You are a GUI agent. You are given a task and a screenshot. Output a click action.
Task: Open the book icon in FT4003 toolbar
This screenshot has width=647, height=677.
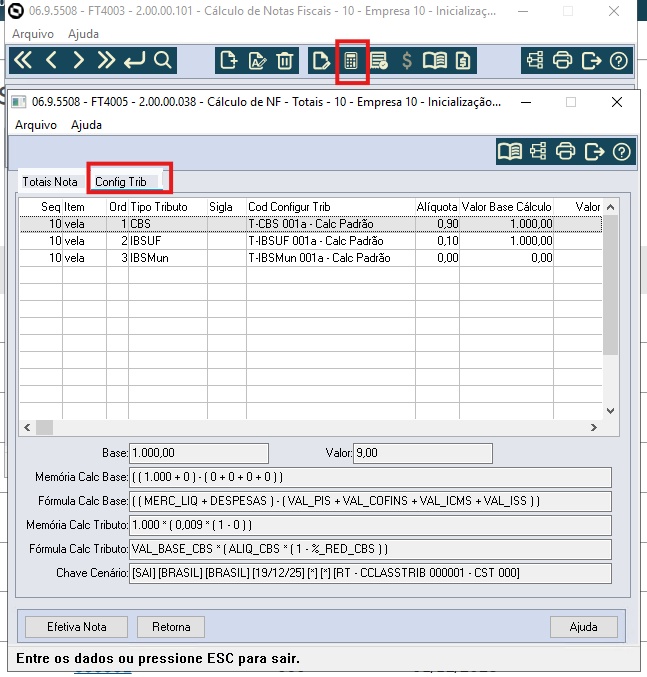pos(435,60)
